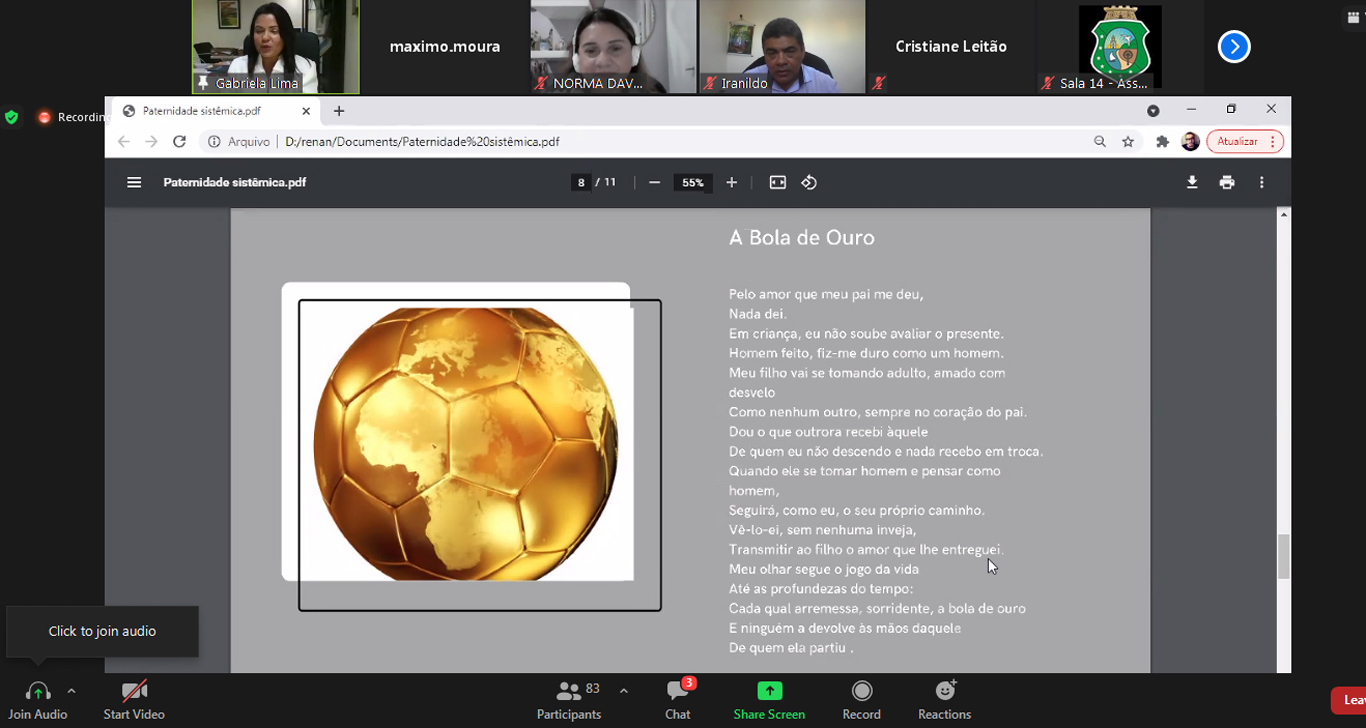Bookmark this page with the star icon
This screenshot has height=728, width=1366.
1128,142
